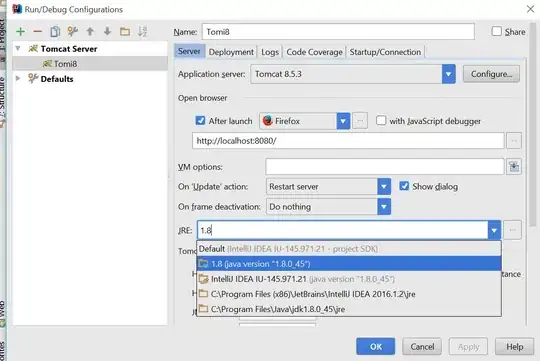540x361 pixels.
Task: Open the Code Coverage tab
Action: pos(314,52)
